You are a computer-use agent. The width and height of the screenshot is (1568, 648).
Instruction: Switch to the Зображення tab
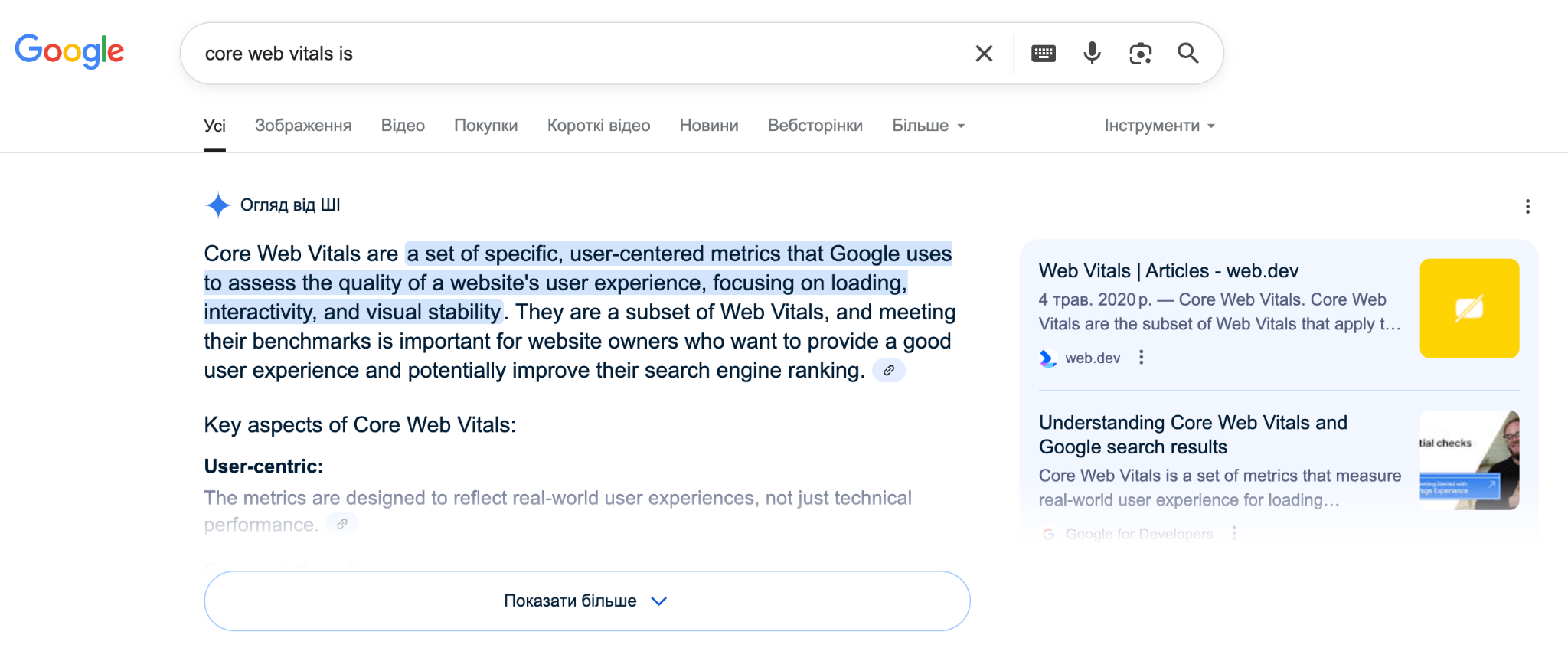303,125
